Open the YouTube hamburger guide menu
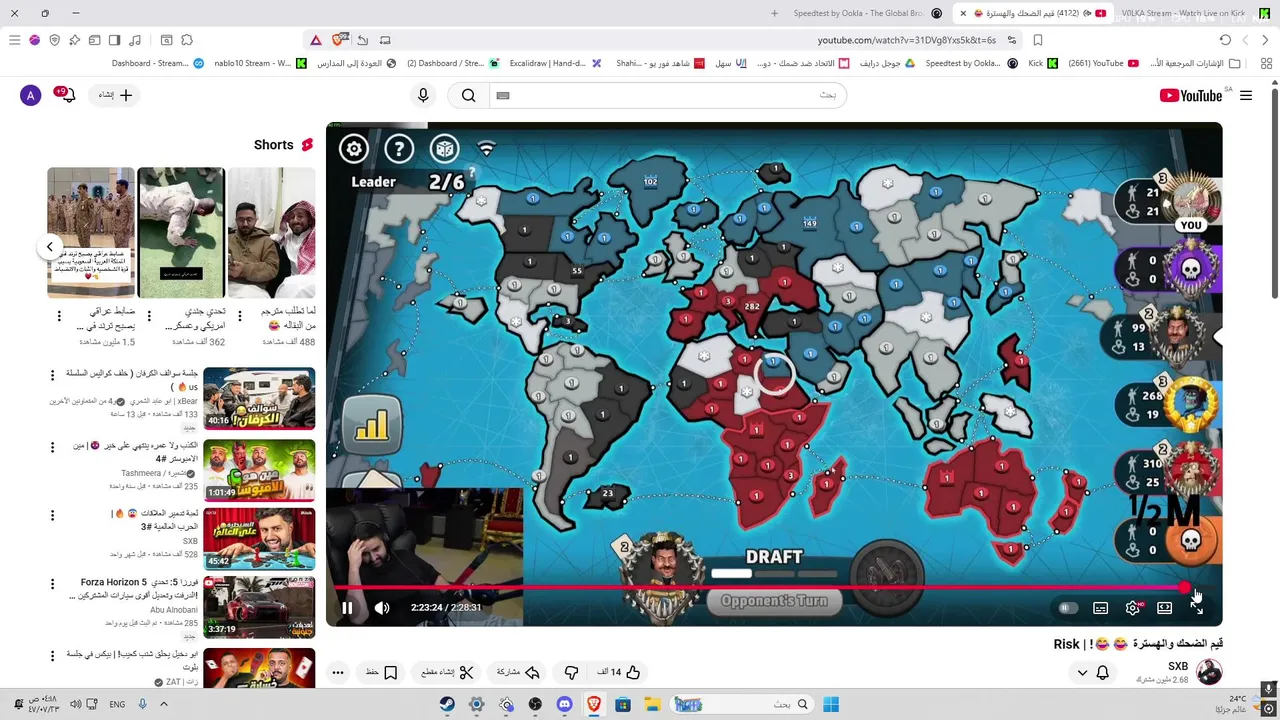 click(x=1246, y=95)
